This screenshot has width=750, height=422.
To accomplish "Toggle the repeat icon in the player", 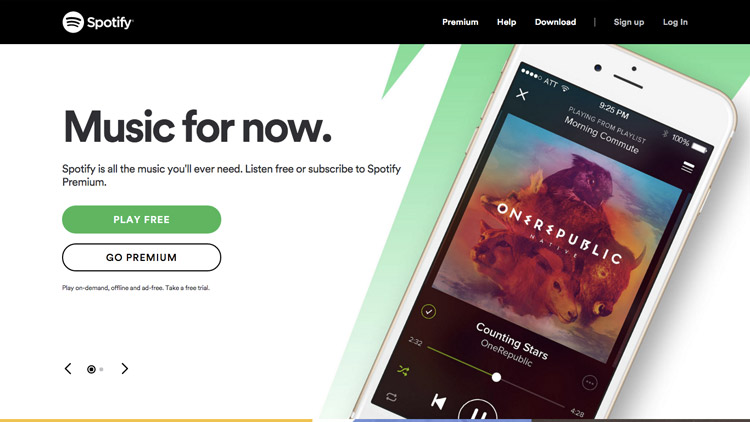I will pyautogui.click(x=391, y=397).
